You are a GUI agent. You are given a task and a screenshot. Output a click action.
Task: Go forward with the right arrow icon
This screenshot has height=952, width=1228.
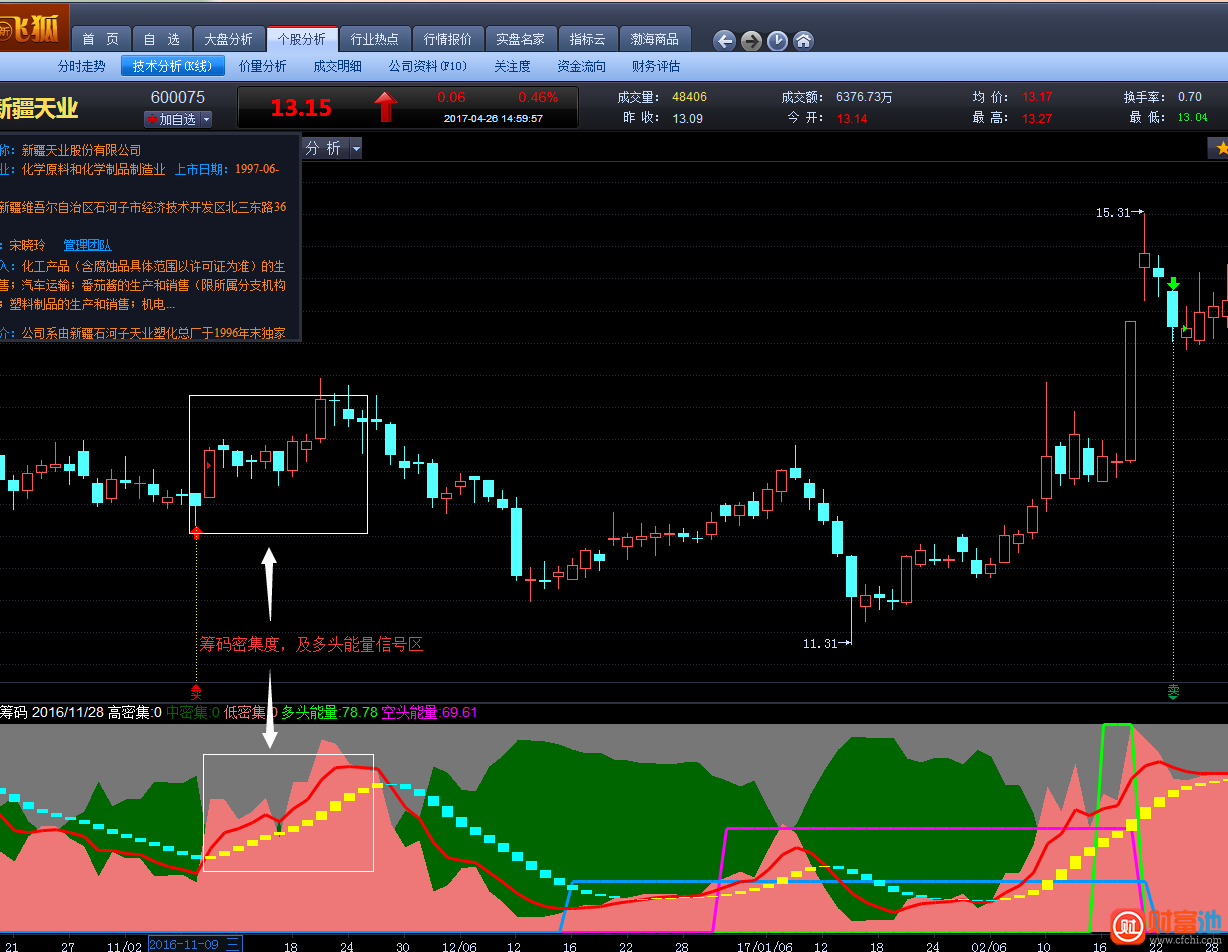(751, 41)
